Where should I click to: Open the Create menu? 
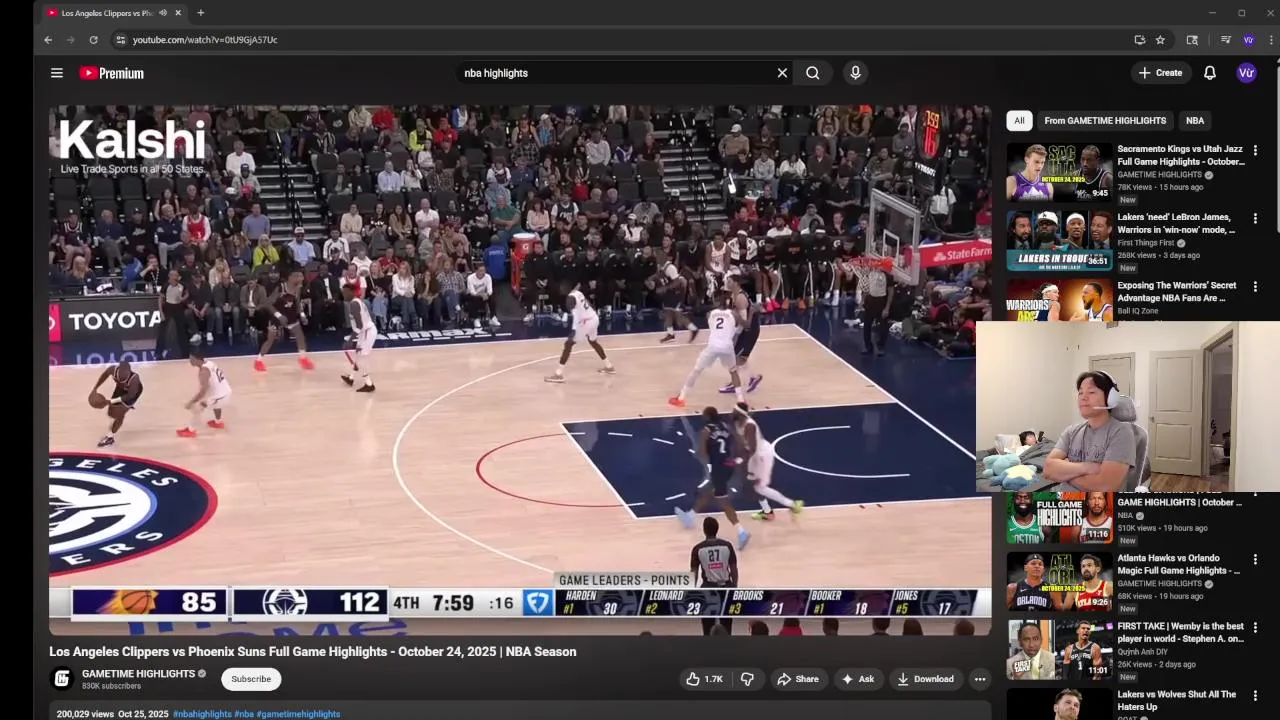click(1160, 73)
